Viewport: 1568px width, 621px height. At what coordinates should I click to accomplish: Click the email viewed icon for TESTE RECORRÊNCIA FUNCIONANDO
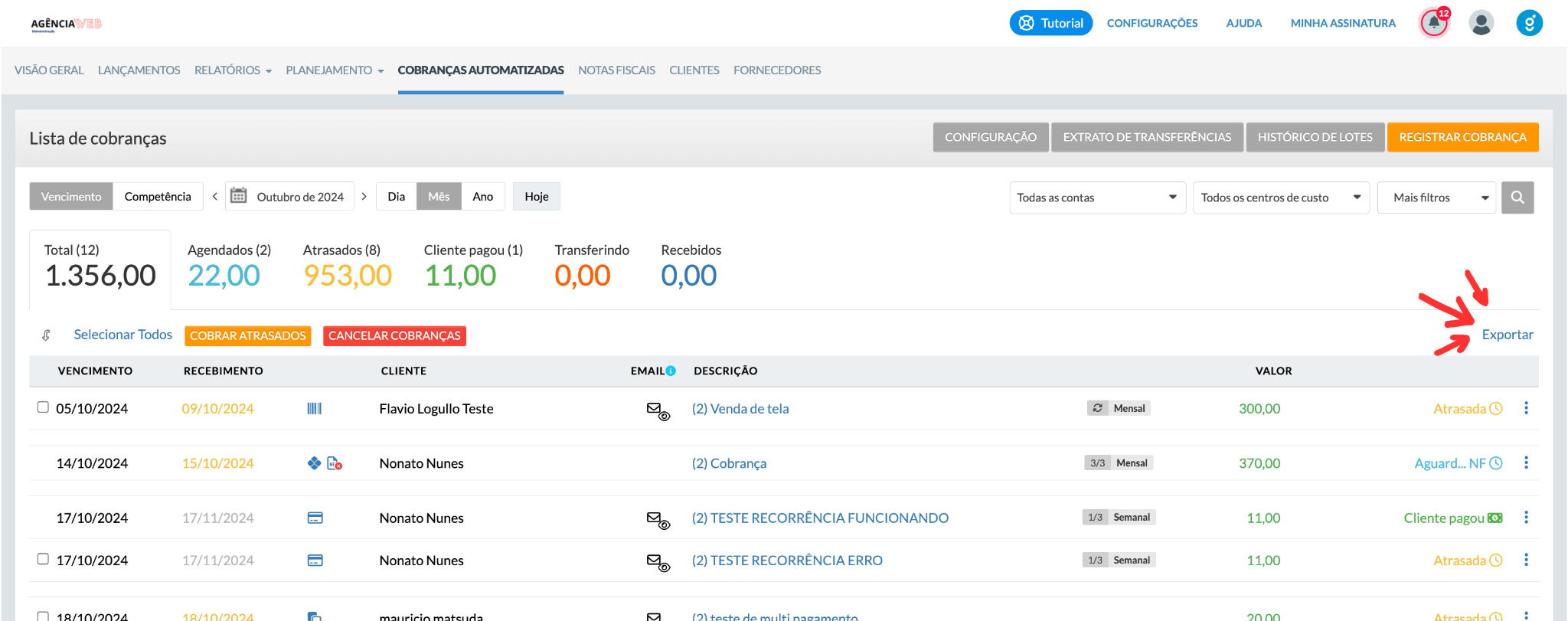tap(658, 521)
